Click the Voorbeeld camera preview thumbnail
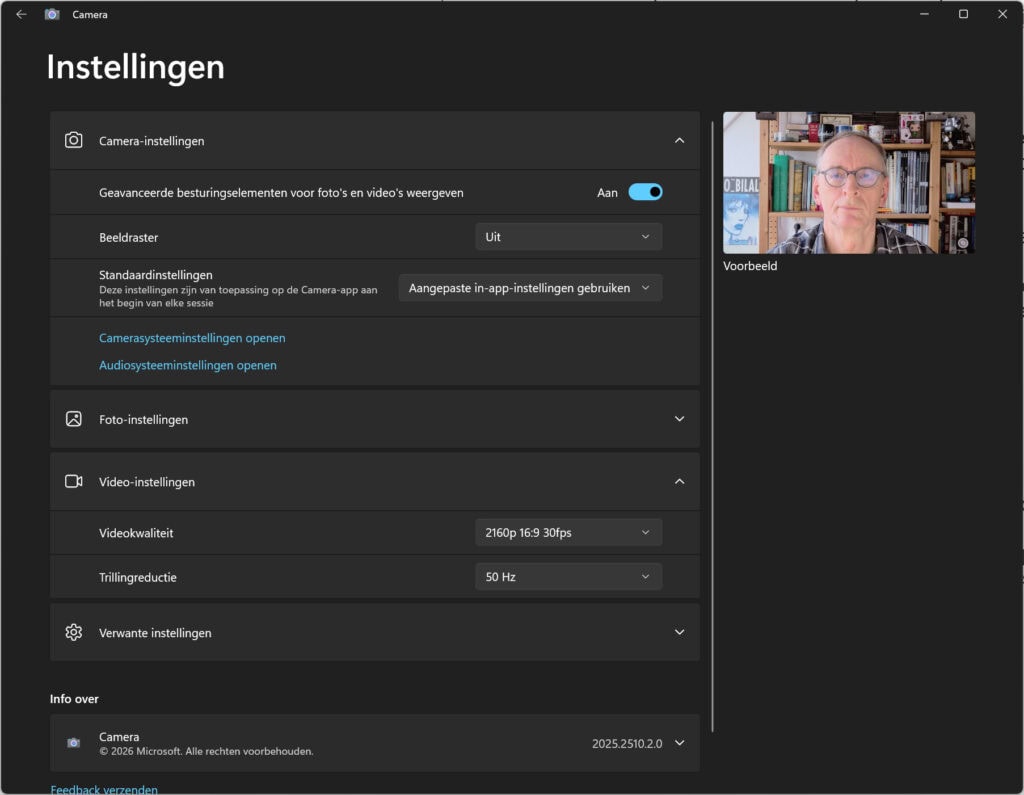 click(848, 182)
